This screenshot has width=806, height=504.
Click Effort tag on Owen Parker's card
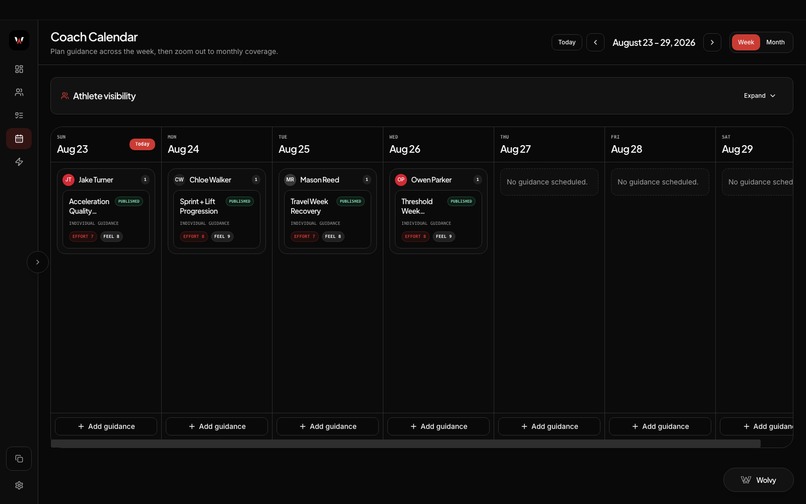[x=415, y=237]
